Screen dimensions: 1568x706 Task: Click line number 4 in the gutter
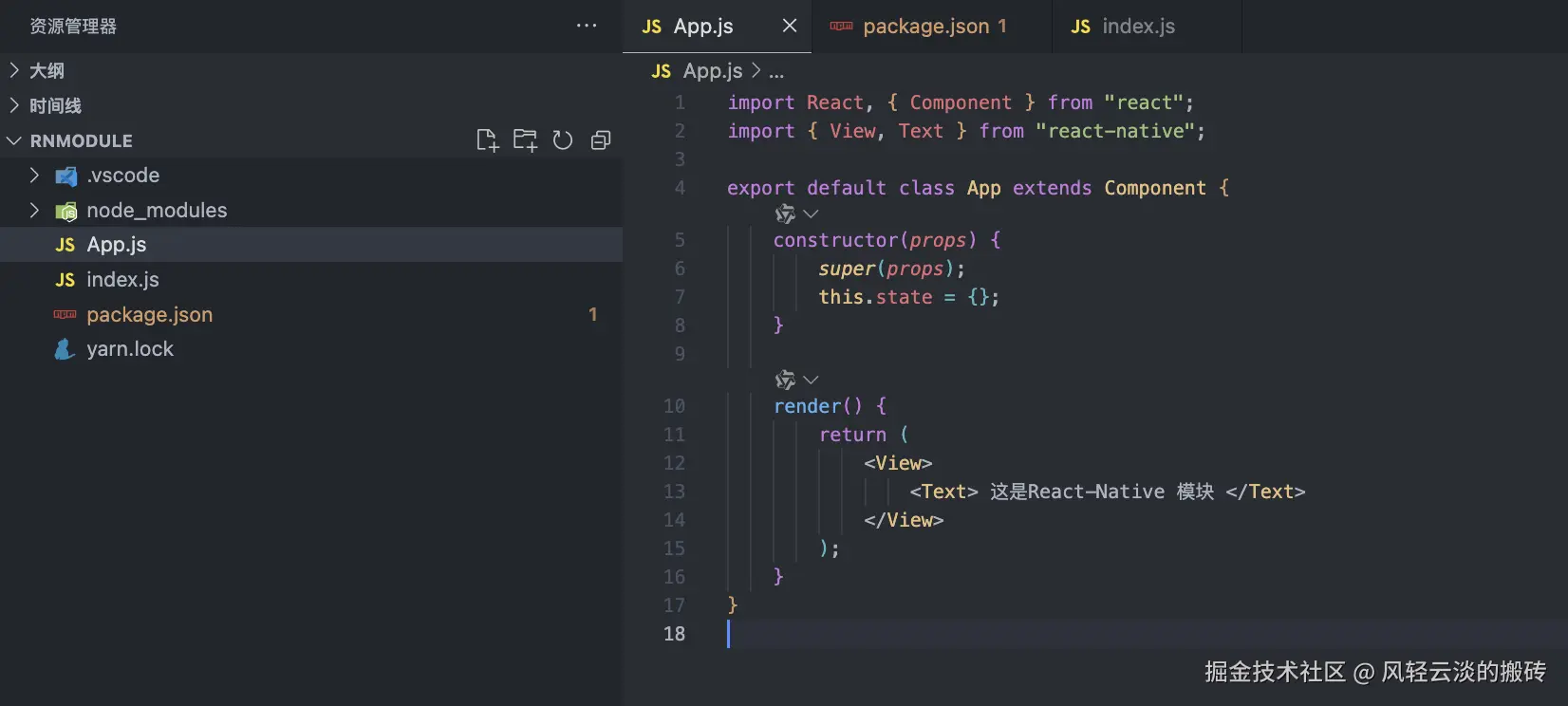pyautogui.click(x=680, y=188)
